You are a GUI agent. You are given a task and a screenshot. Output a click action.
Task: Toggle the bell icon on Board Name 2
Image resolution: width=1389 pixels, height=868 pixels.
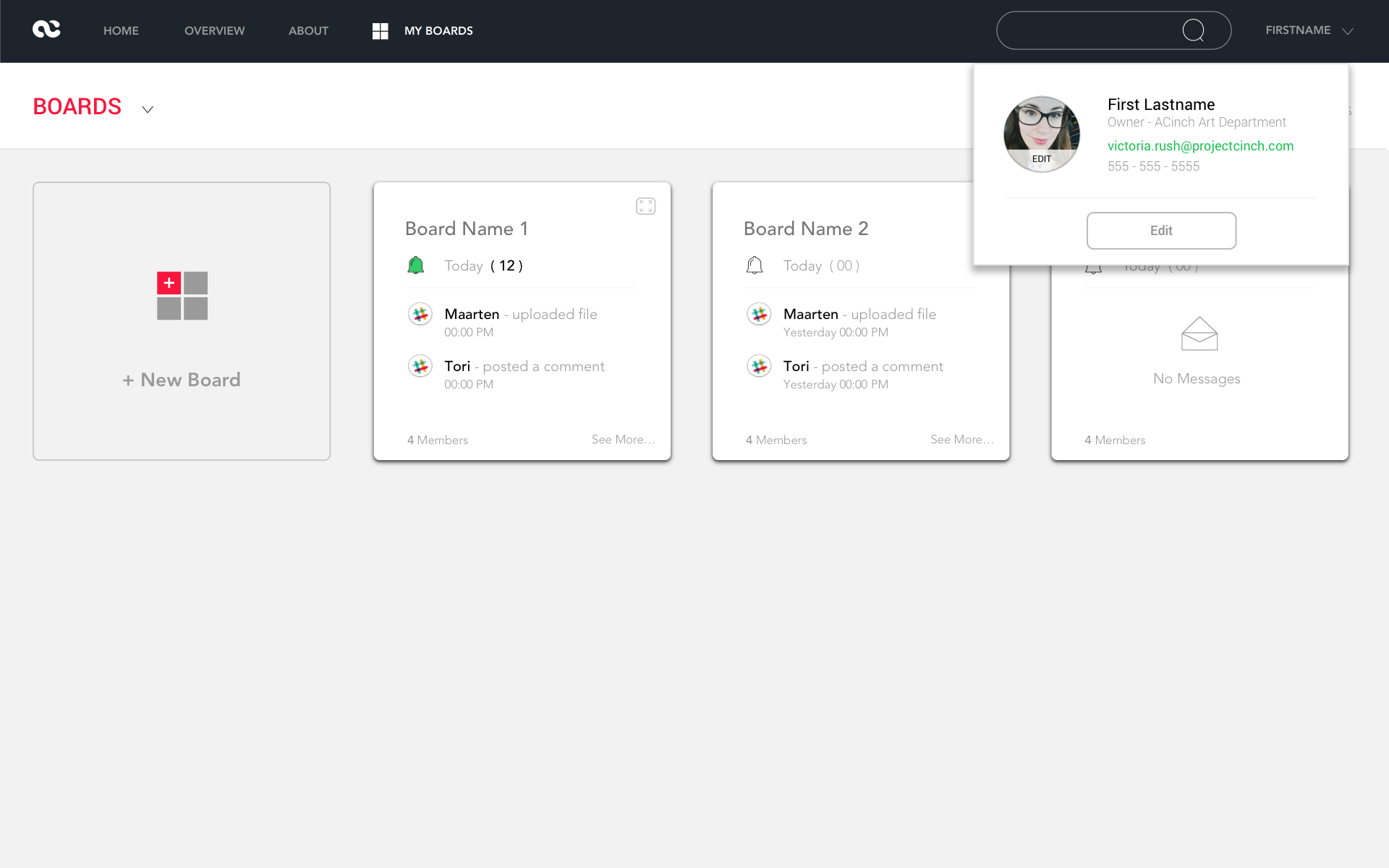tap(755, 265)
